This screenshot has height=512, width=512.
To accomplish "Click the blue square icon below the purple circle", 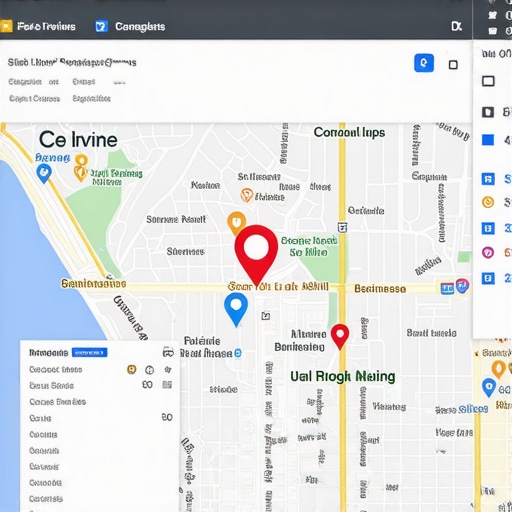I will click(x=488, y=278).
